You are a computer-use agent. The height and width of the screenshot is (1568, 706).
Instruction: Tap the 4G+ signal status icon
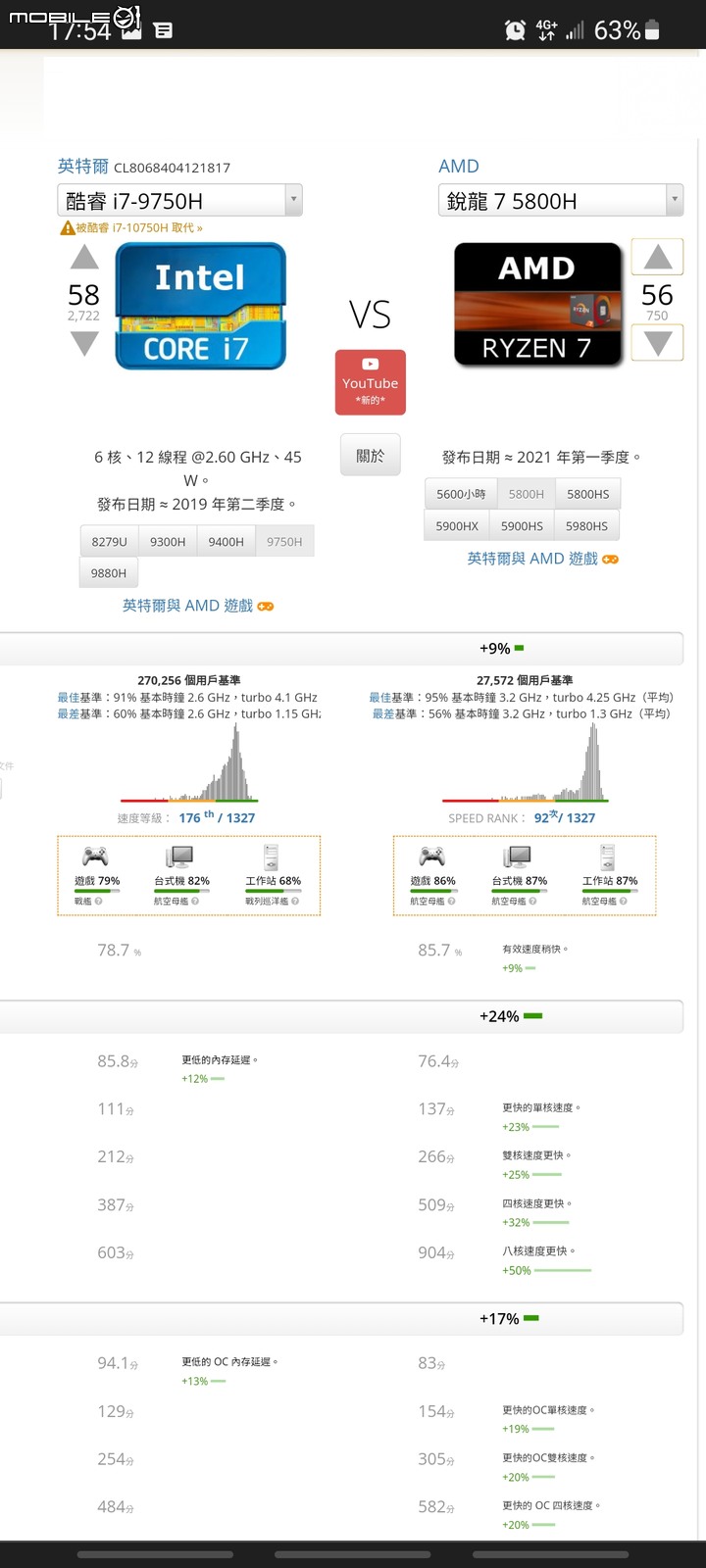click(546, 30)
